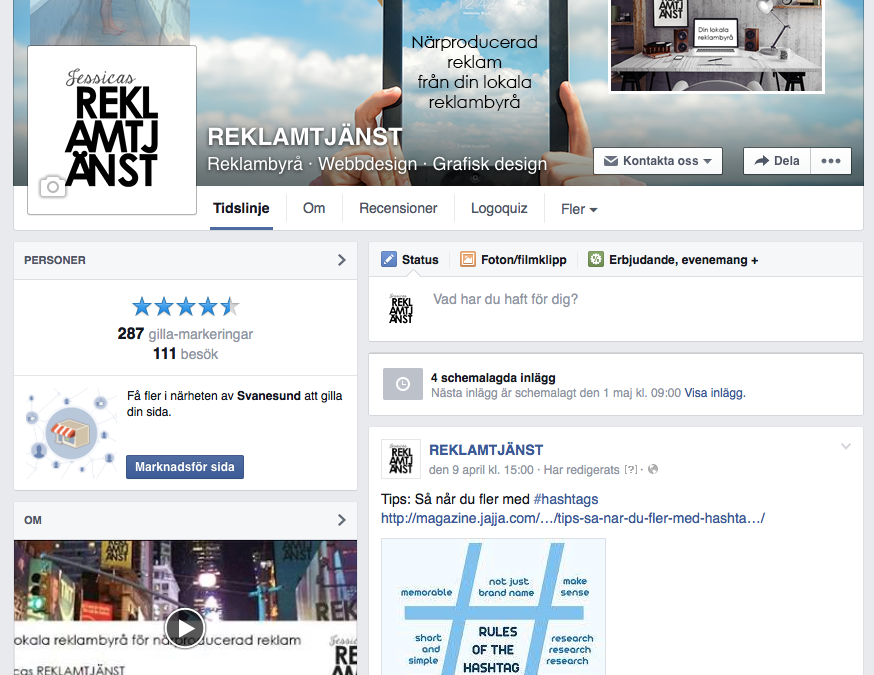Click the [?] help marker beside Har redigerats

click(630, 470)
